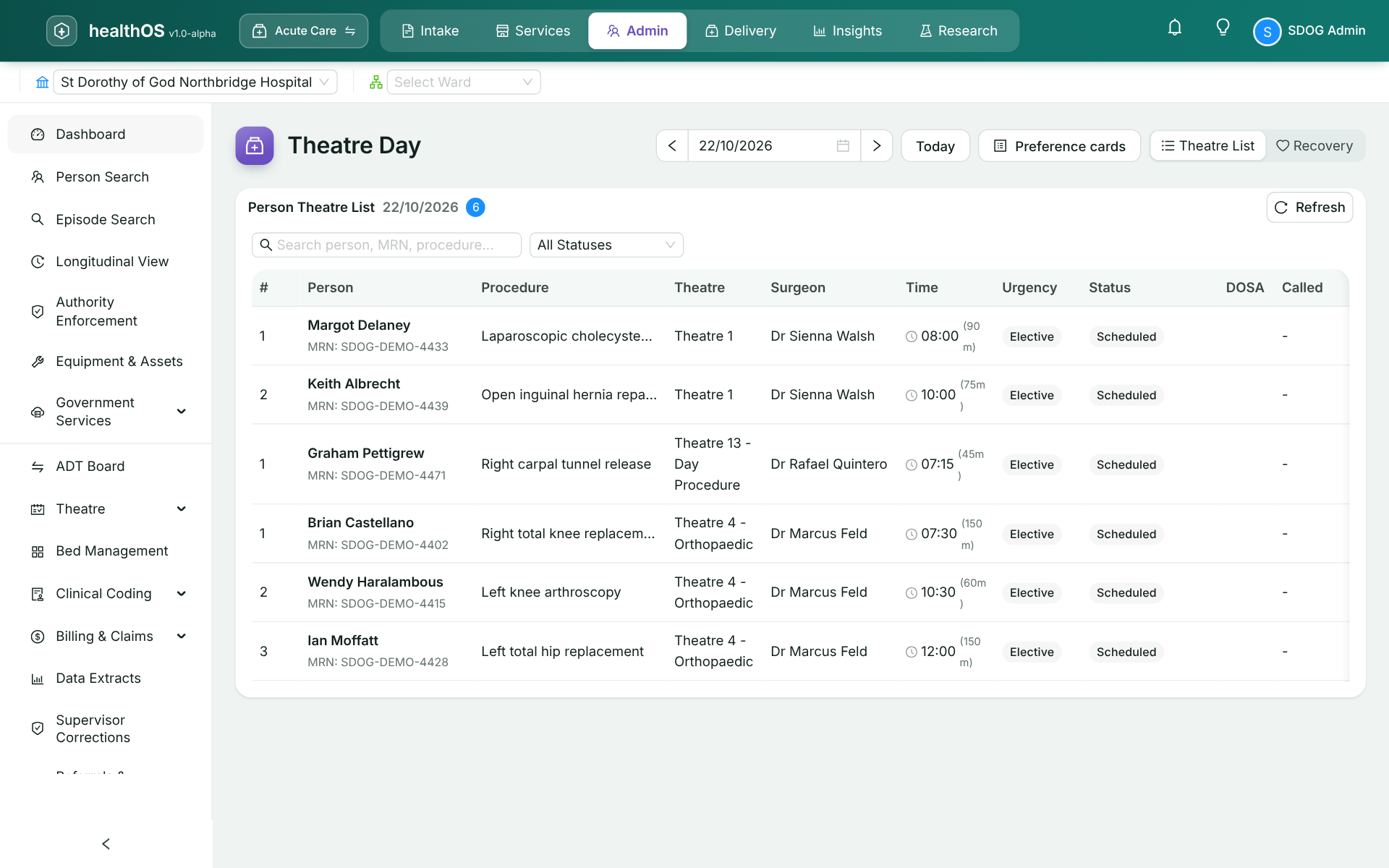Click the Today button
The image size is (1389, 868).
(x=935, y=146)
